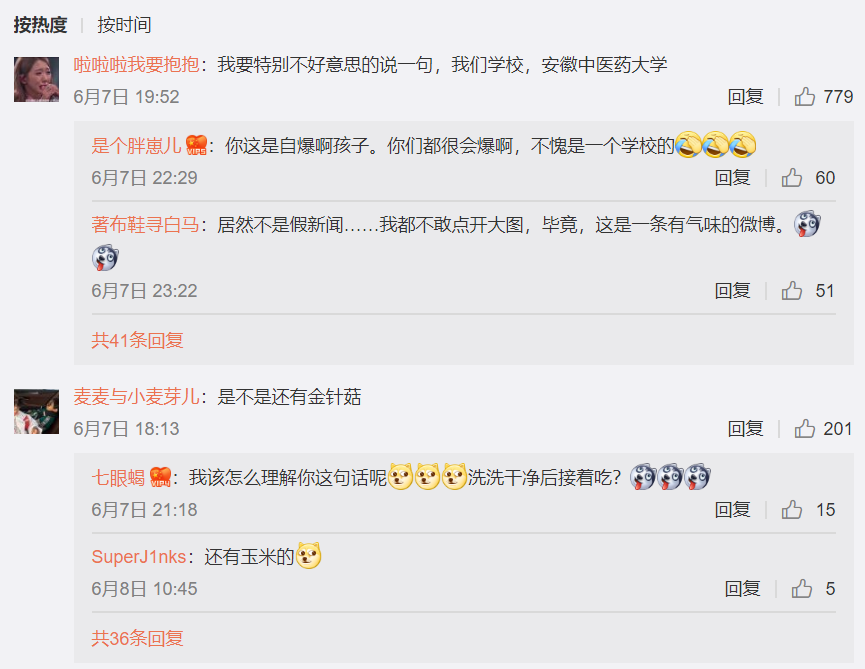Click thumbs-up on 麦麦与小麦芽儿's comment
Image resolution: width=865 pixels, height=669 pixels.
(805, 429)
